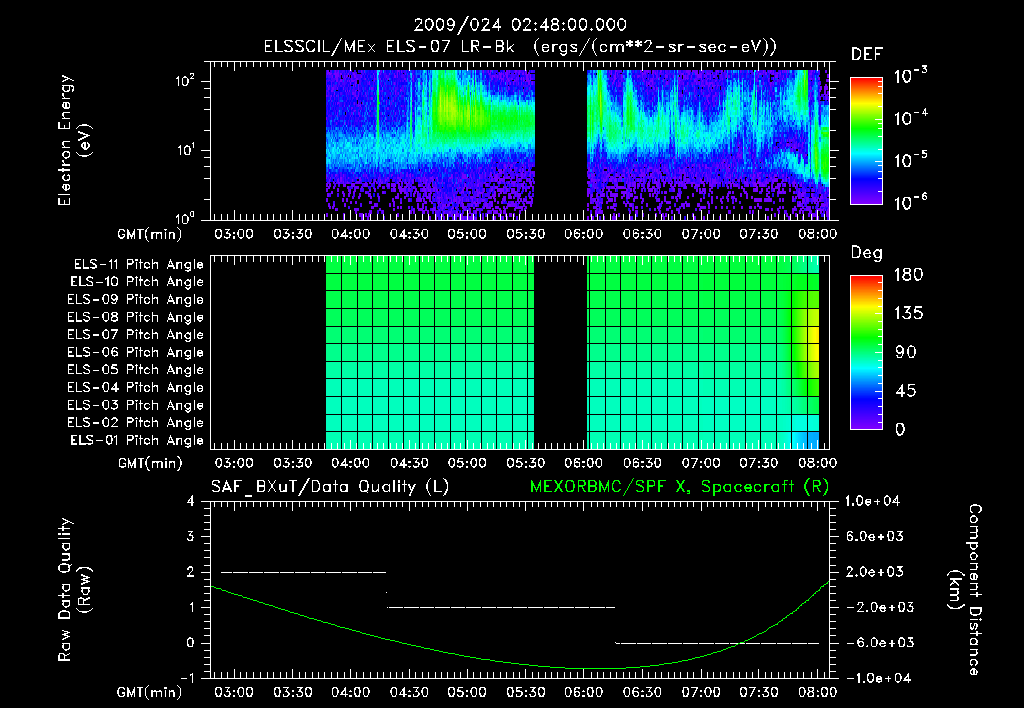Click the data quality line at level 1

click(x=501, y=607)
